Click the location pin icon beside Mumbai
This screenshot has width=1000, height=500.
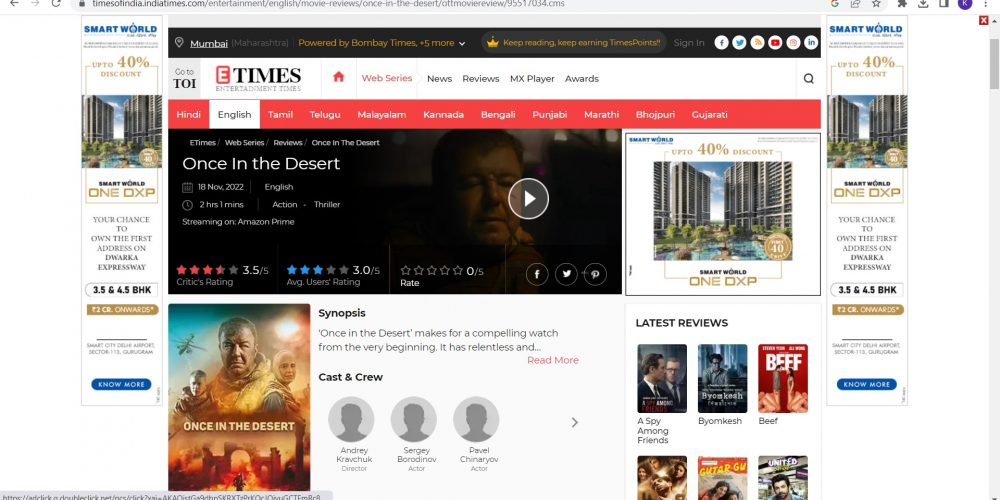click(x=179, y=43)
